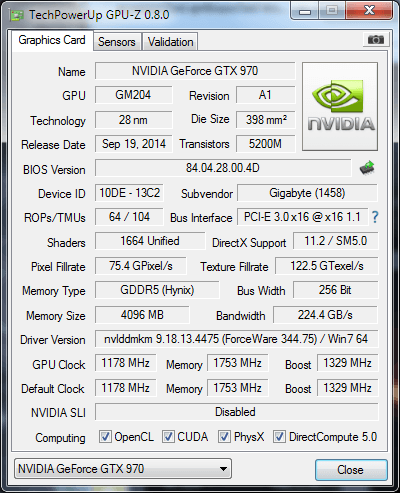Toggle the CUDA checkbox
Screen dimensions: 400x493
coord(168,436)
